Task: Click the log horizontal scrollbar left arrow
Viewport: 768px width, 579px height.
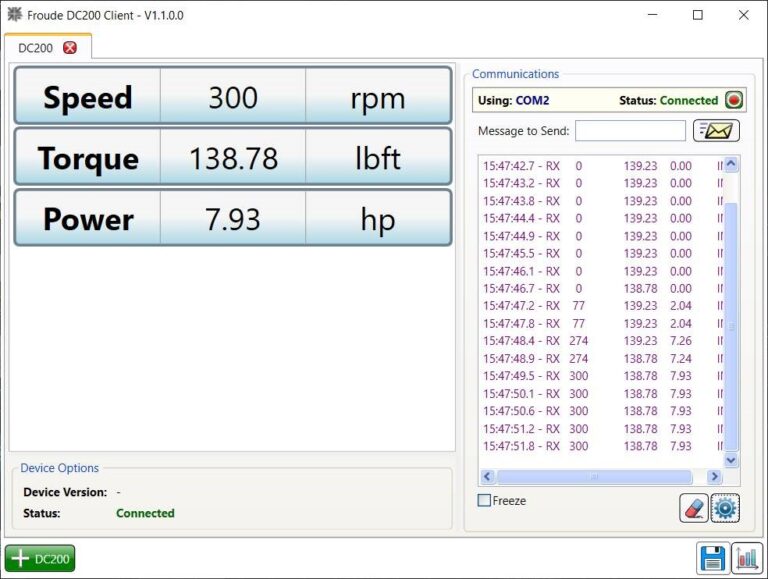Action: (x=487, y=476)
